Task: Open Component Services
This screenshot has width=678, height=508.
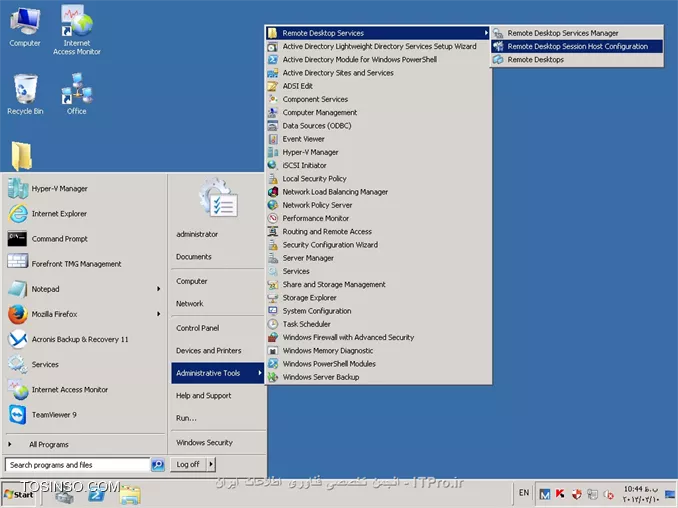Action: point(378,99)
